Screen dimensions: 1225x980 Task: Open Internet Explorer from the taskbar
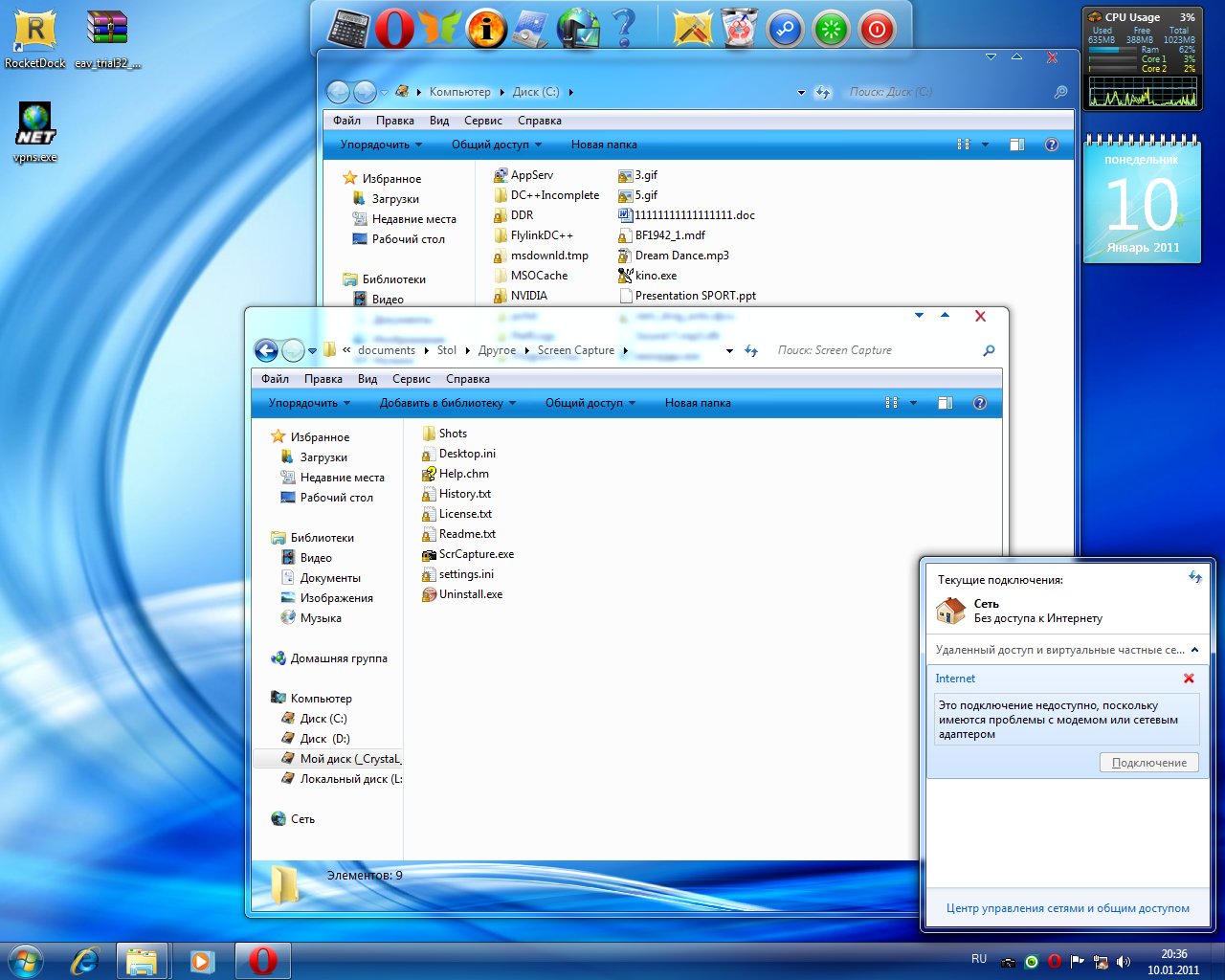[84, 960]
